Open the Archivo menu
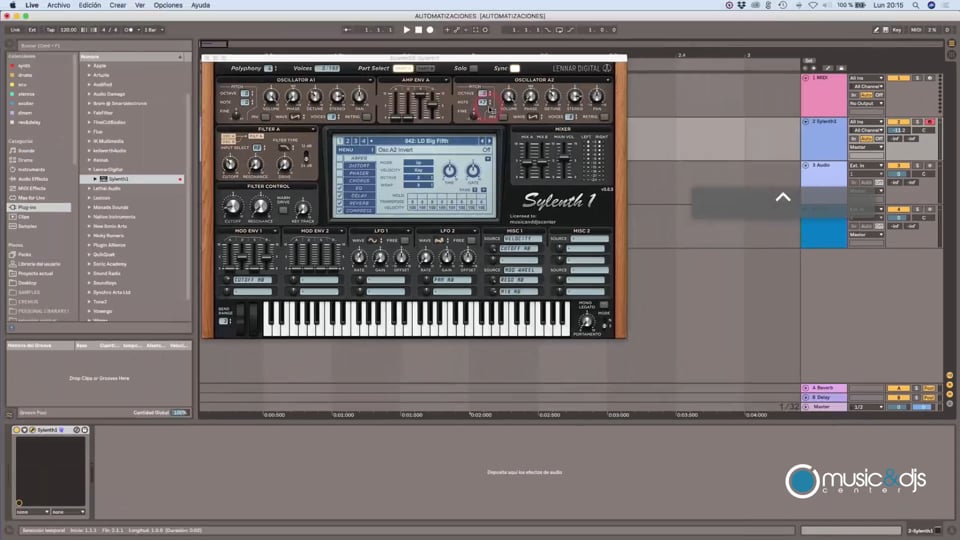The image size is (960, 540). [x=59, y=5]
